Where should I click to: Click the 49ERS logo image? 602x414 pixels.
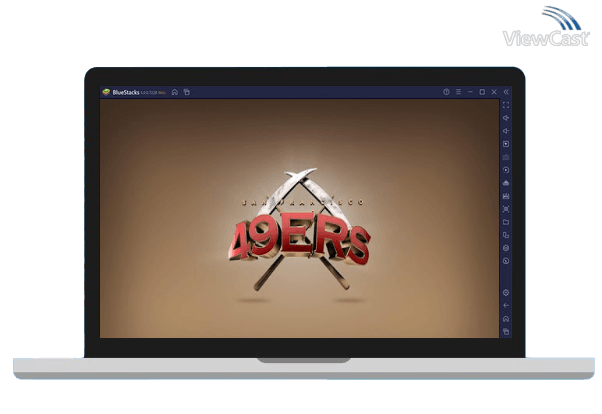[300, 230]
